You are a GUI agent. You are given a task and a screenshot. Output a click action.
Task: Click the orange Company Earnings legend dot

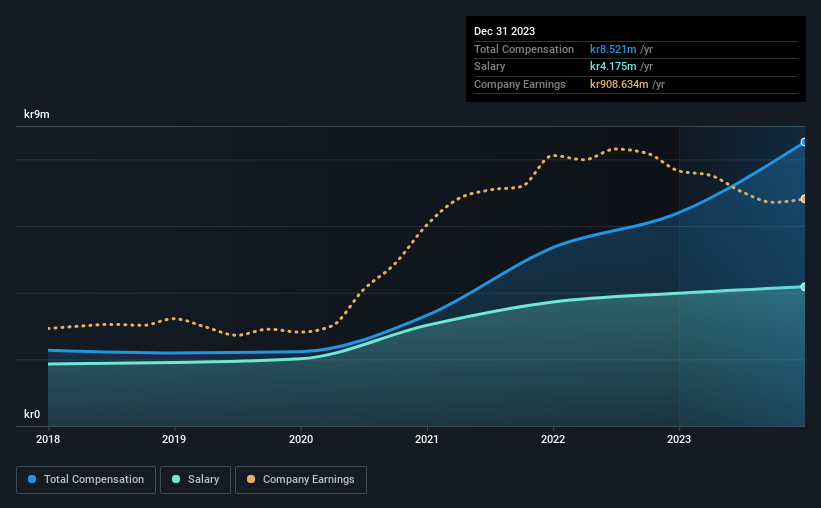point(251,479)
